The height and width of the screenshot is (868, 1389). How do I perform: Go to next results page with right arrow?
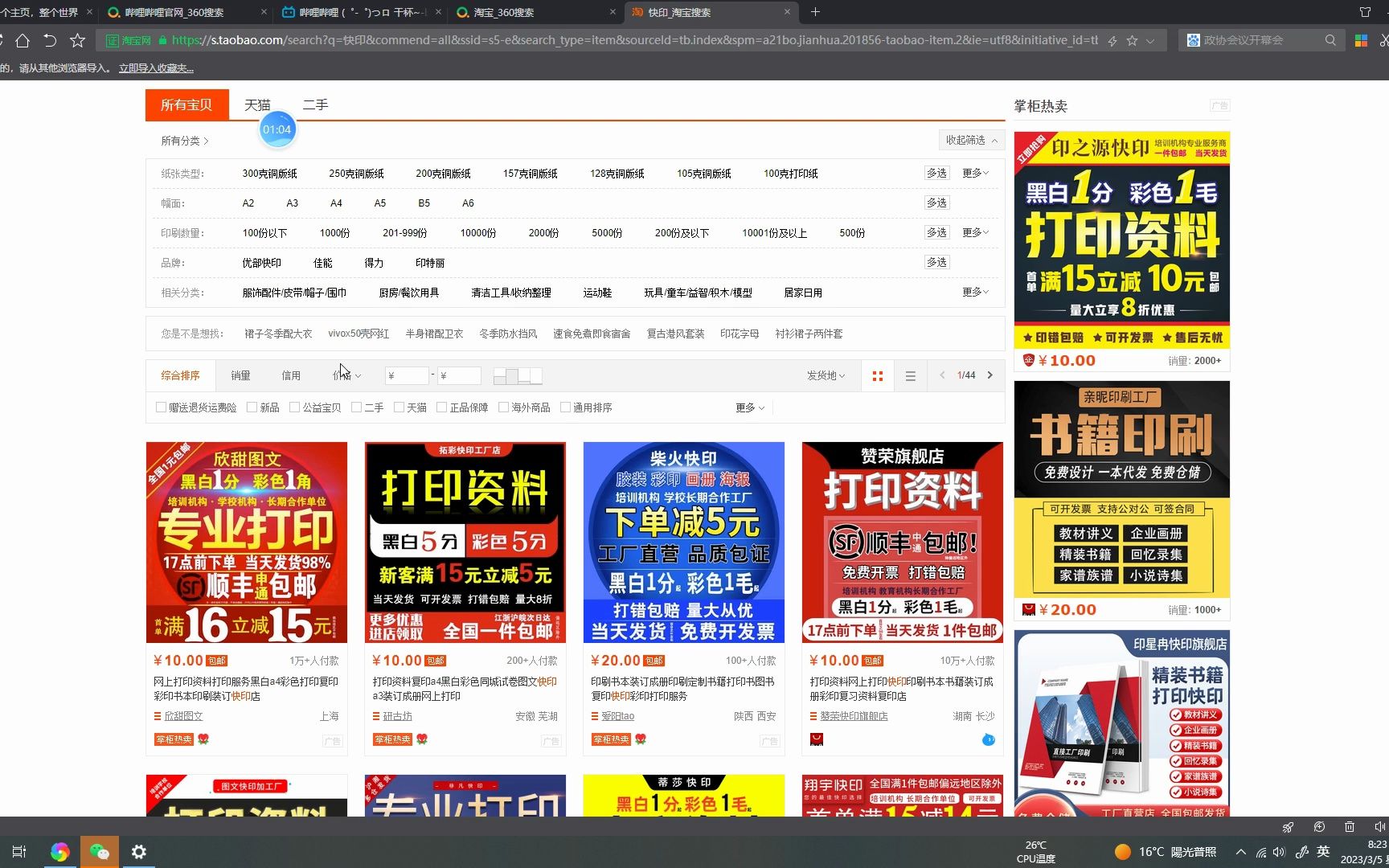[x=990, y=375]
